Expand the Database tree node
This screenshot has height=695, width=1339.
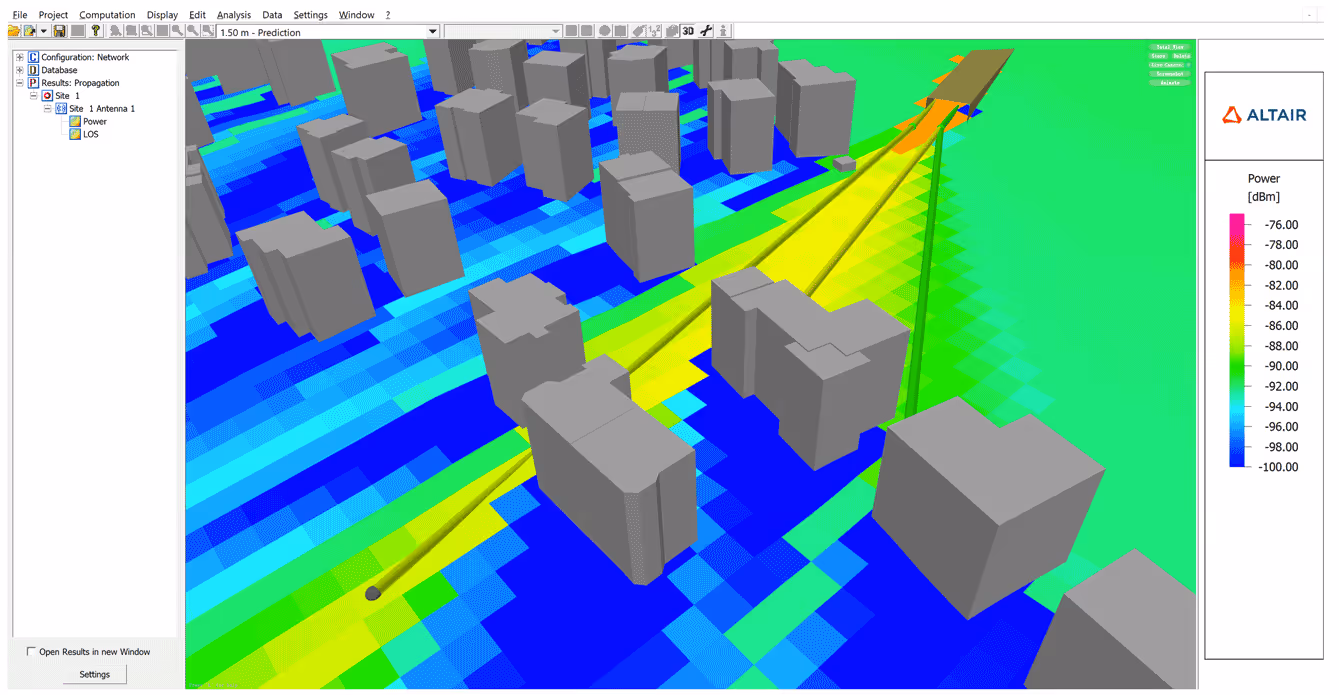pos(19,71)
